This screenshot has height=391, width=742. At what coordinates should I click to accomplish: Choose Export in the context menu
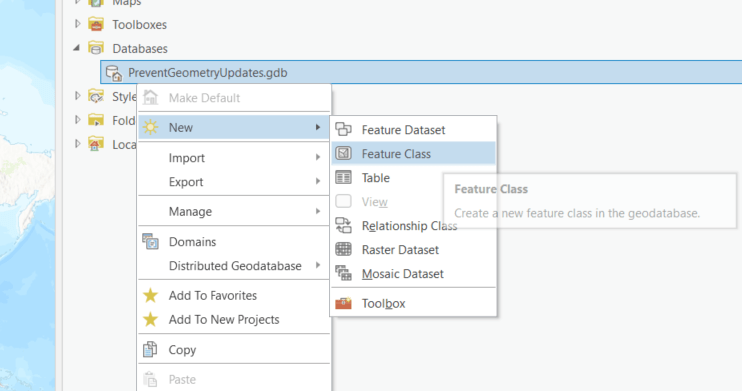tap(234, 182)
